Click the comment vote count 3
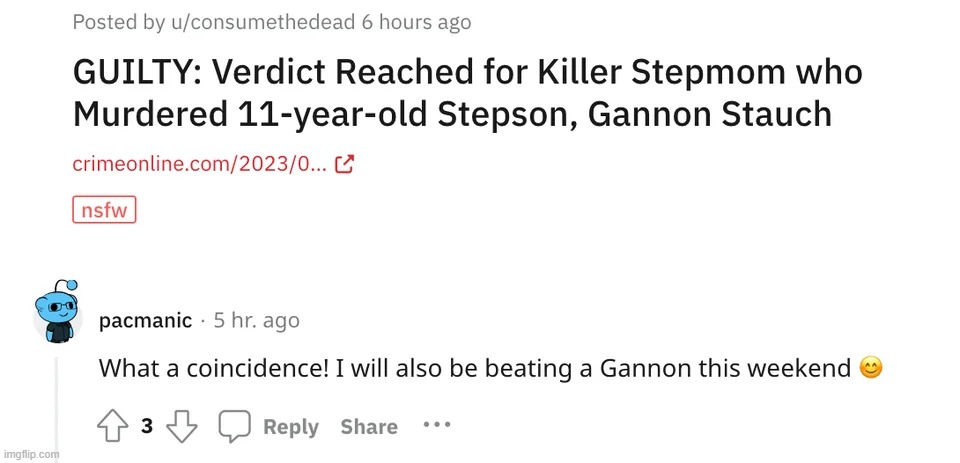This screenshot has height=463, width=960. 147,425
